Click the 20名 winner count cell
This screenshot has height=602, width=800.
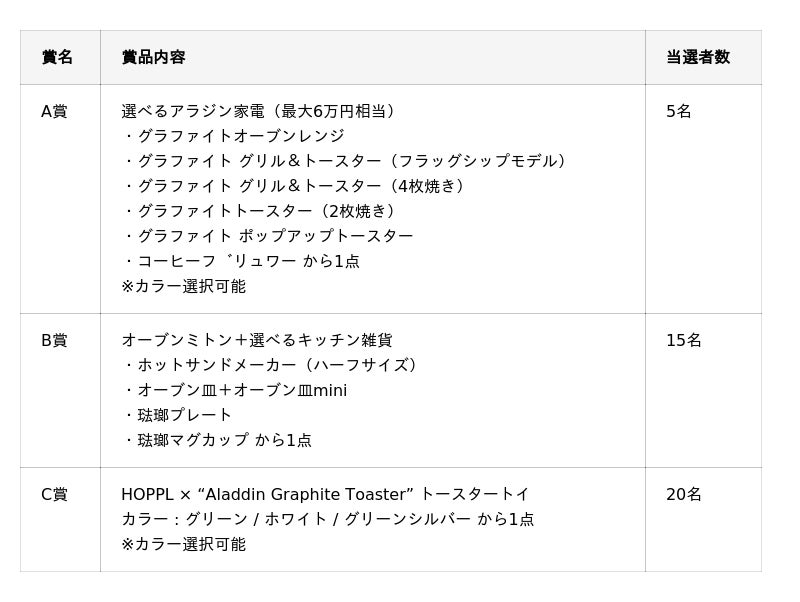684,494
